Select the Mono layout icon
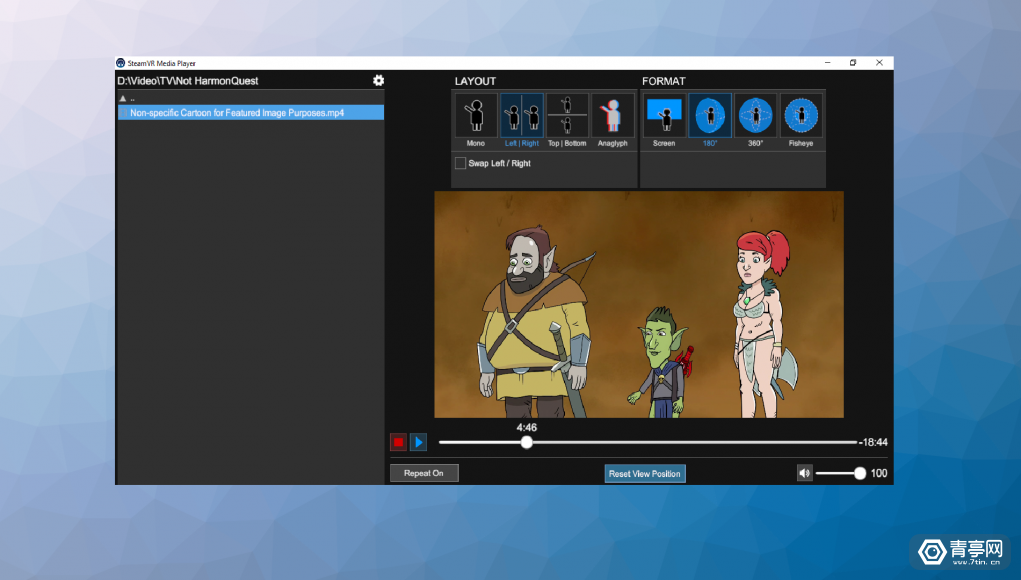The height and width of the screenshot is (580, 1021). tap(476, 116)
